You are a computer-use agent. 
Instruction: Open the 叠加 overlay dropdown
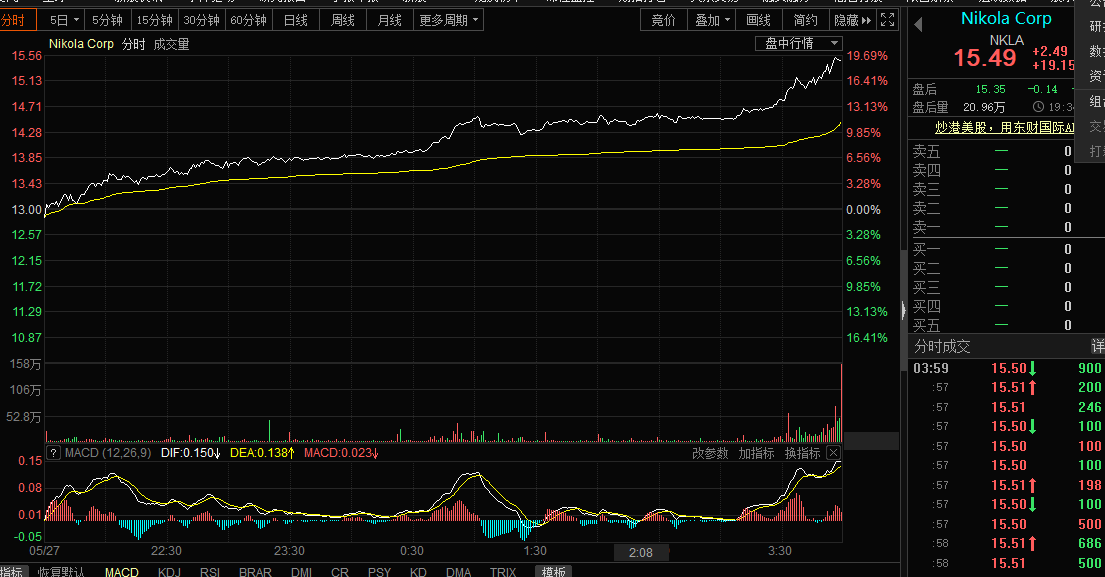[712, 20]
